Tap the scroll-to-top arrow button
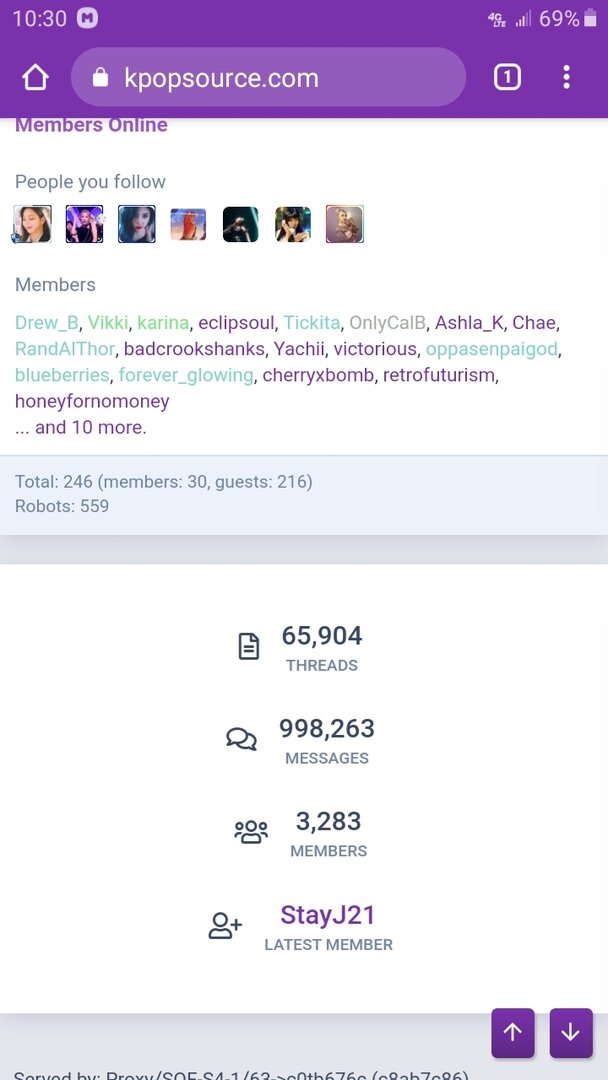The image size is (608, 1080). coord(512,1032)
